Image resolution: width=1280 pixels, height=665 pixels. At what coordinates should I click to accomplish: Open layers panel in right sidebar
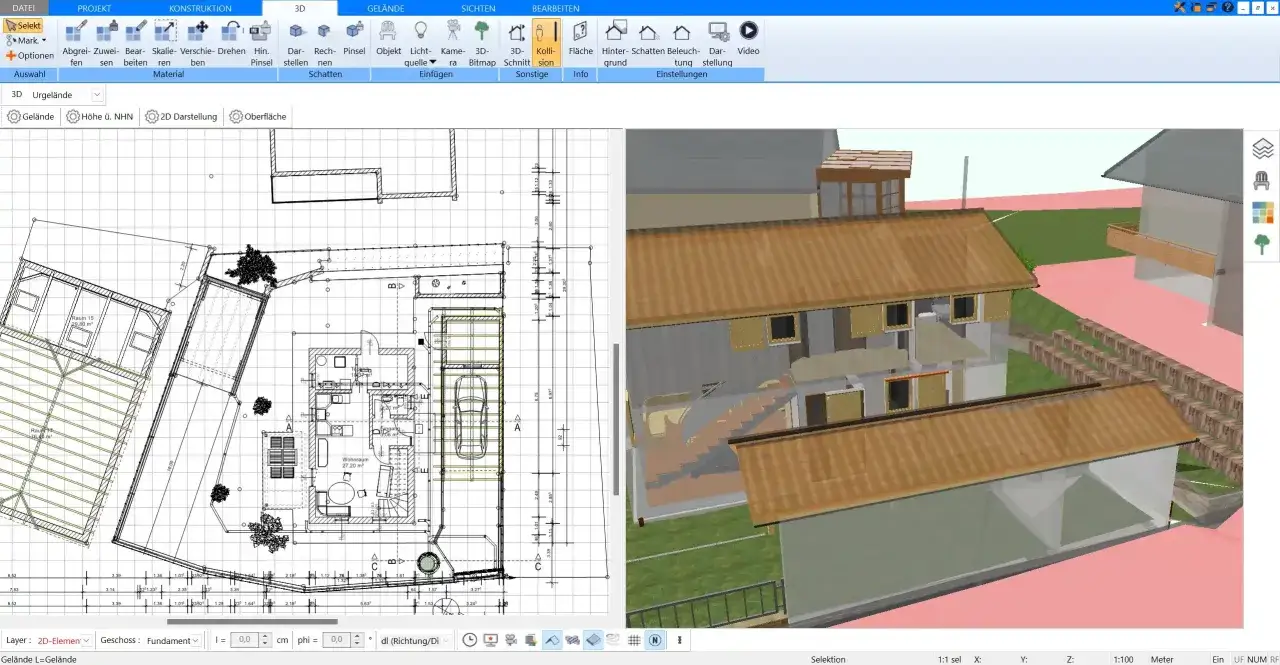1262,149
